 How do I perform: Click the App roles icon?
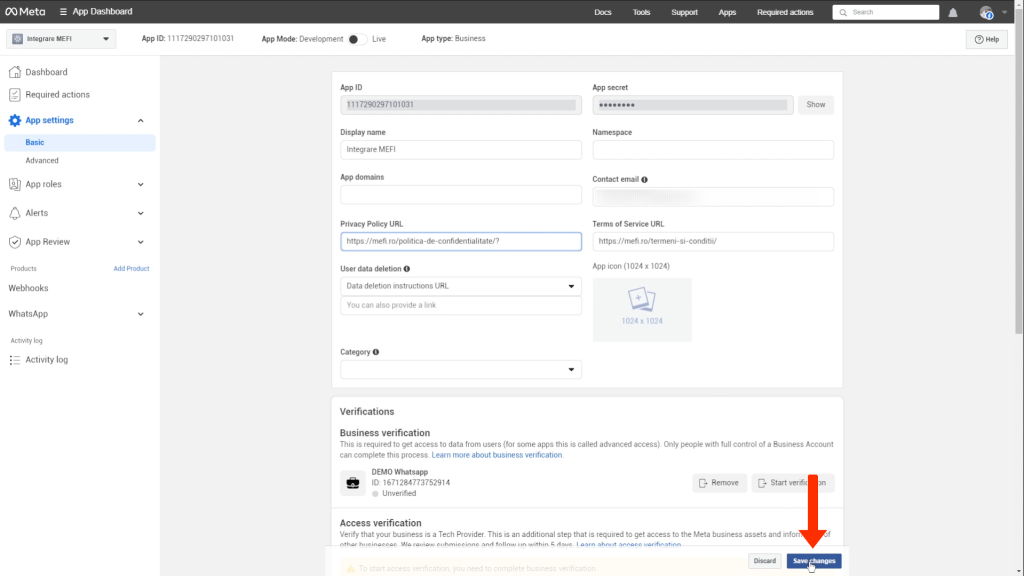click(14, 184)
